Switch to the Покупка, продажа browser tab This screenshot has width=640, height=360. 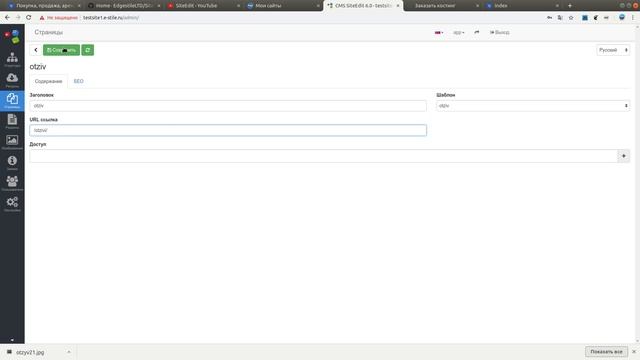pyautogui.click(x=43, y=6)
